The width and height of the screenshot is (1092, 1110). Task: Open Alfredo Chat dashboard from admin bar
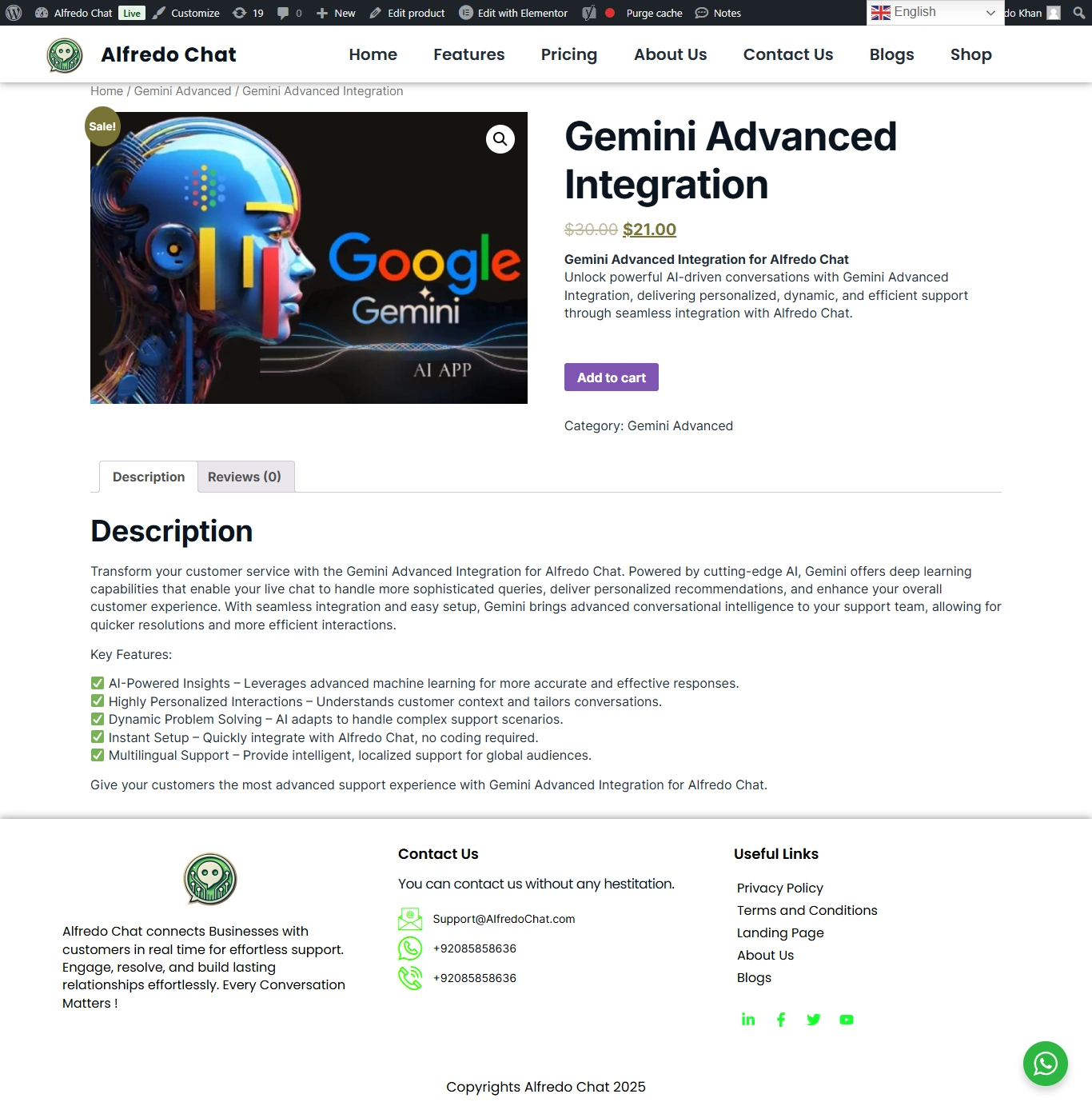click(74, 13)
